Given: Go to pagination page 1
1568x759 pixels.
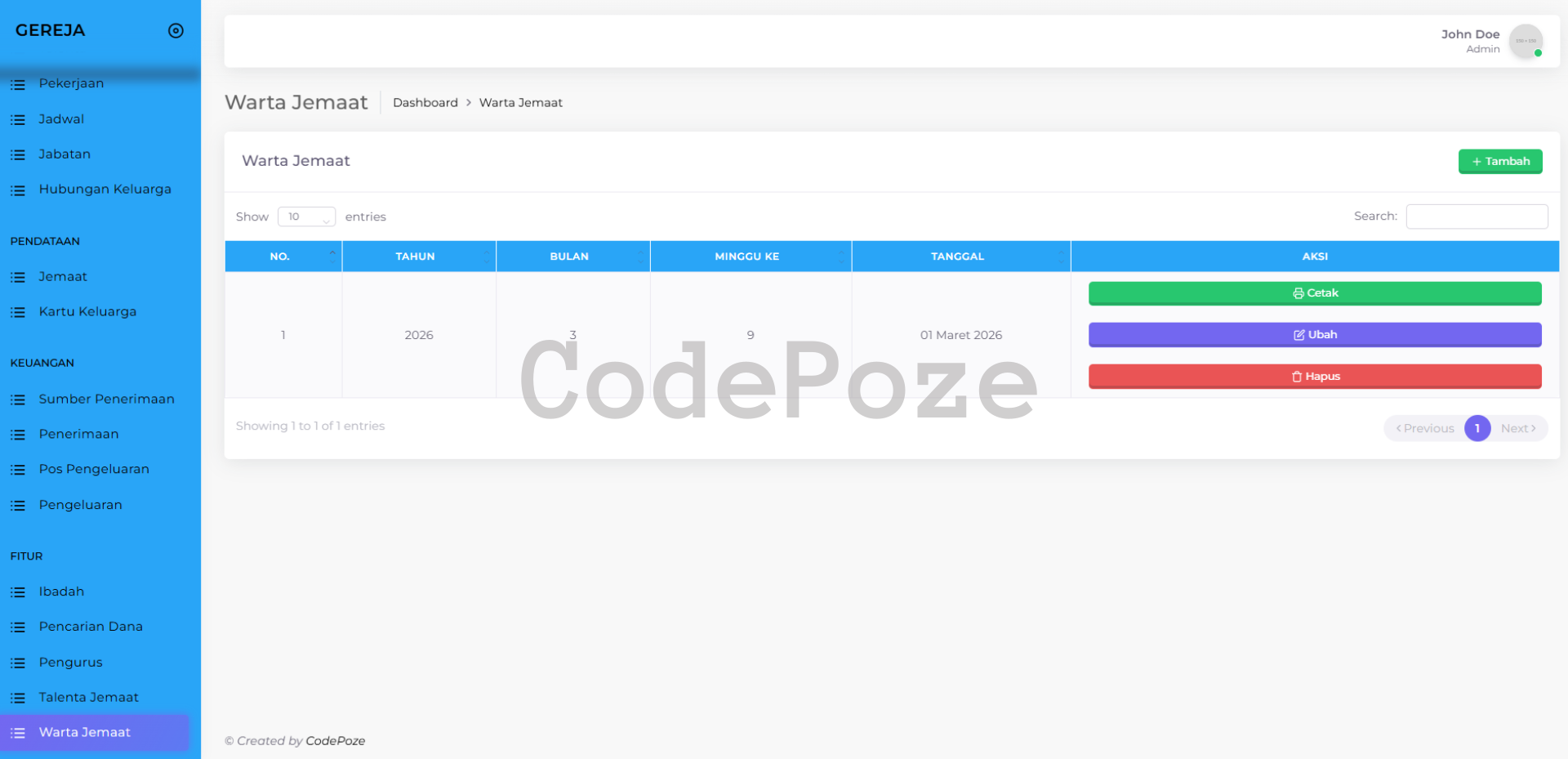Looking at the screenshot, I should coord(1477,428).
